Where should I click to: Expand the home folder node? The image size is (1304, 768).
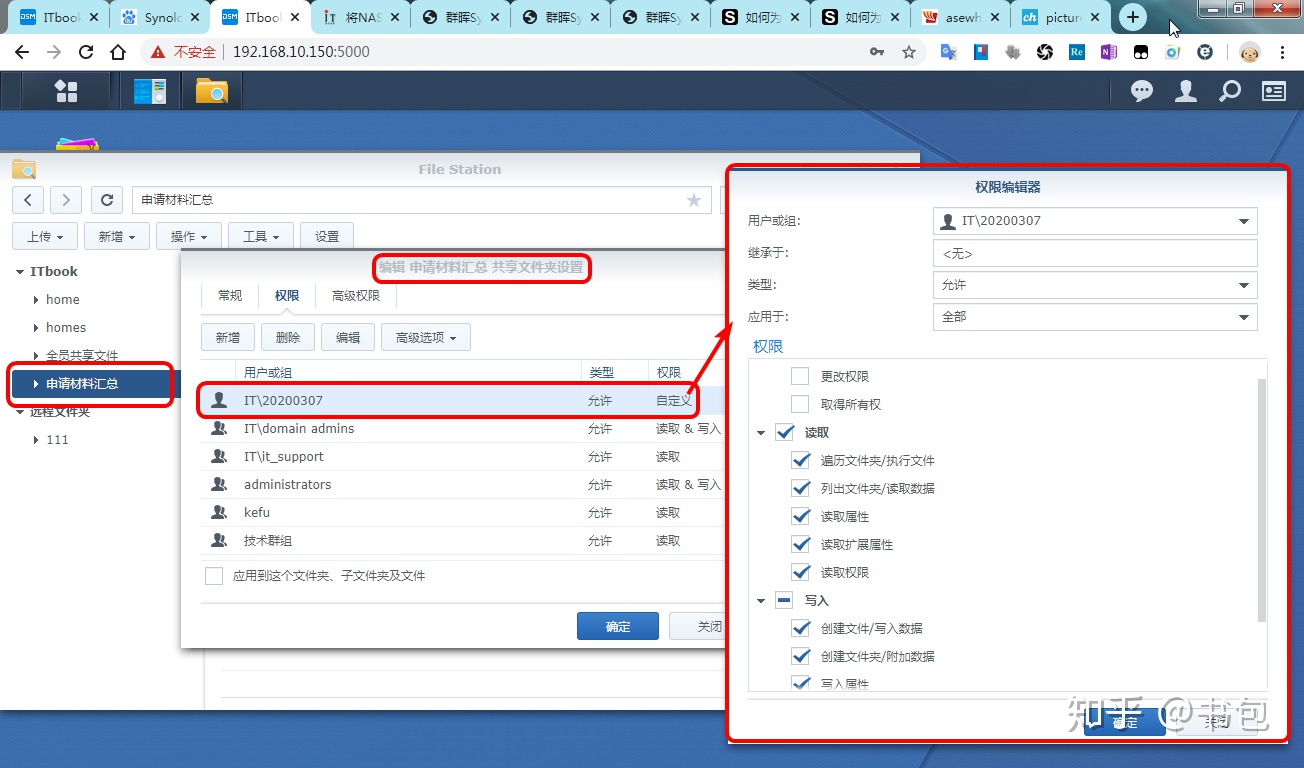pos(36,300)
